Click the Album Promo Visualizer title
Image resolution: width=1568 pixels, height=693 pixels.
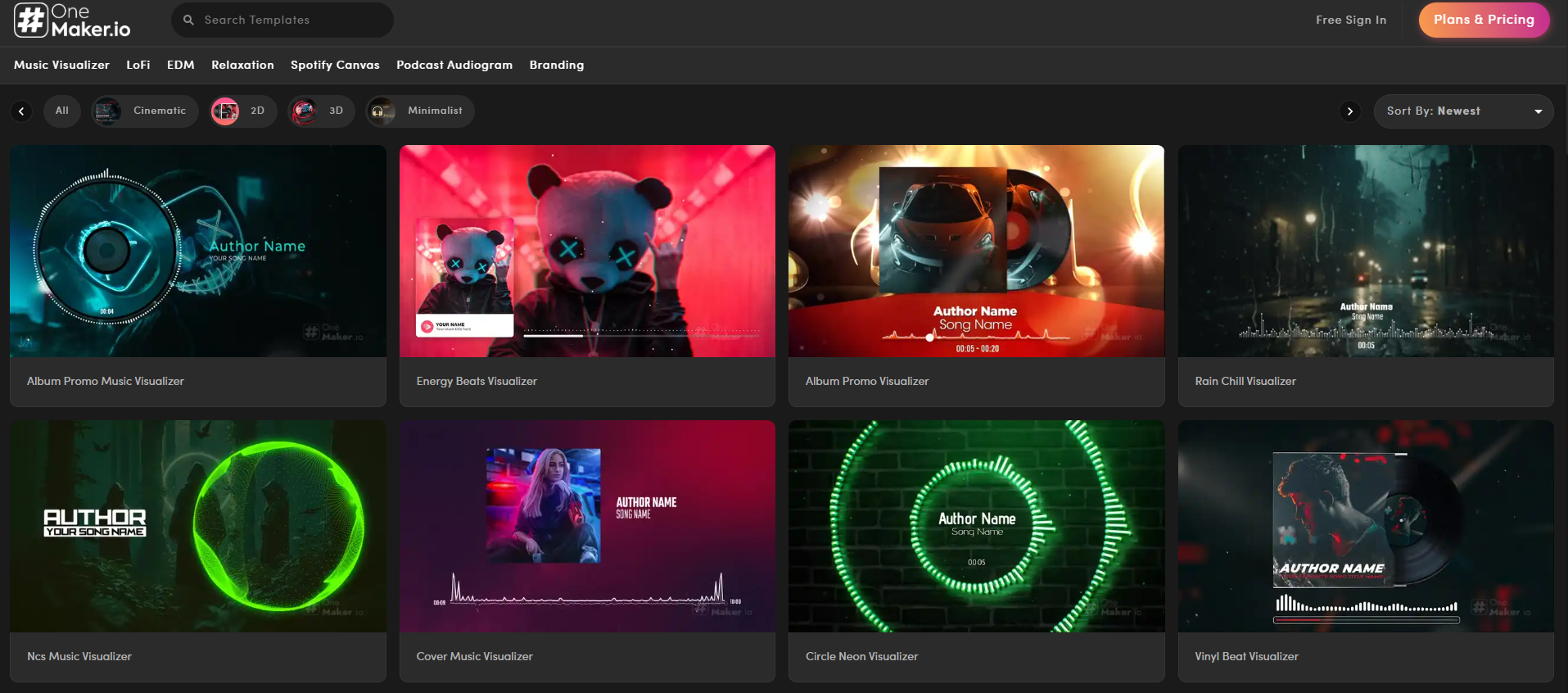click(867, 381)
